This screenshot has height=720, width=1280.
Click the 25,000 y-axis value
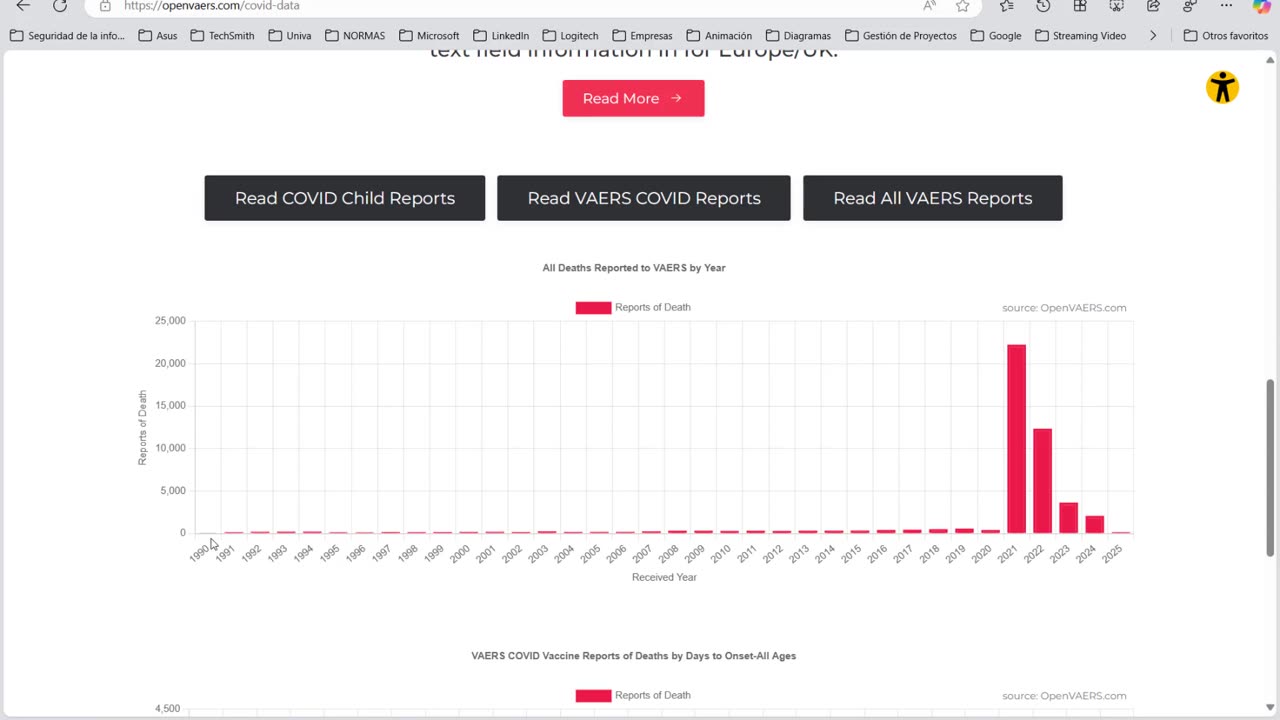click(170, 321)
